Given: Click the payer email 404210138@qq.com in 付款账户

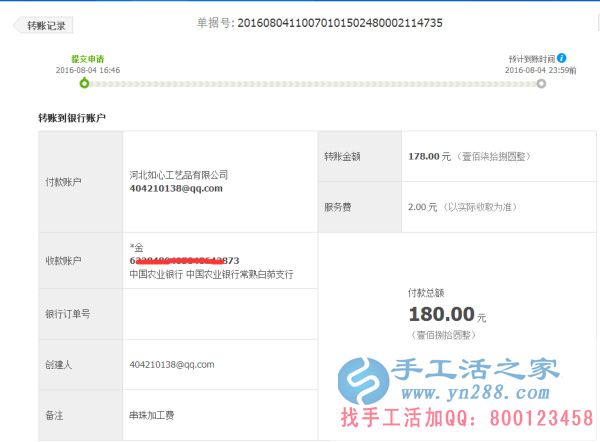Looking at the screenshot, I should tap(176, 188).
